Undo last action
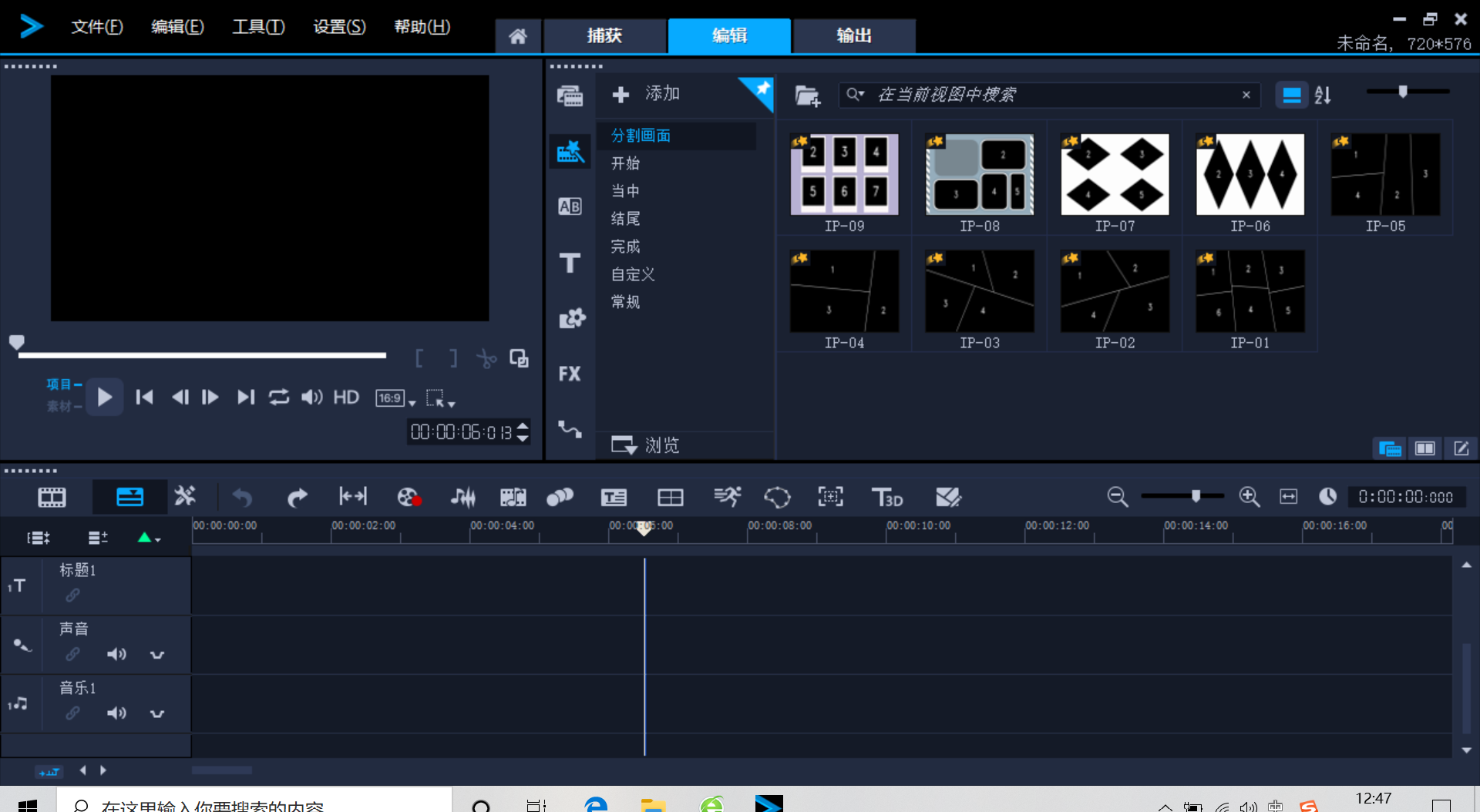 pos(242,498)
